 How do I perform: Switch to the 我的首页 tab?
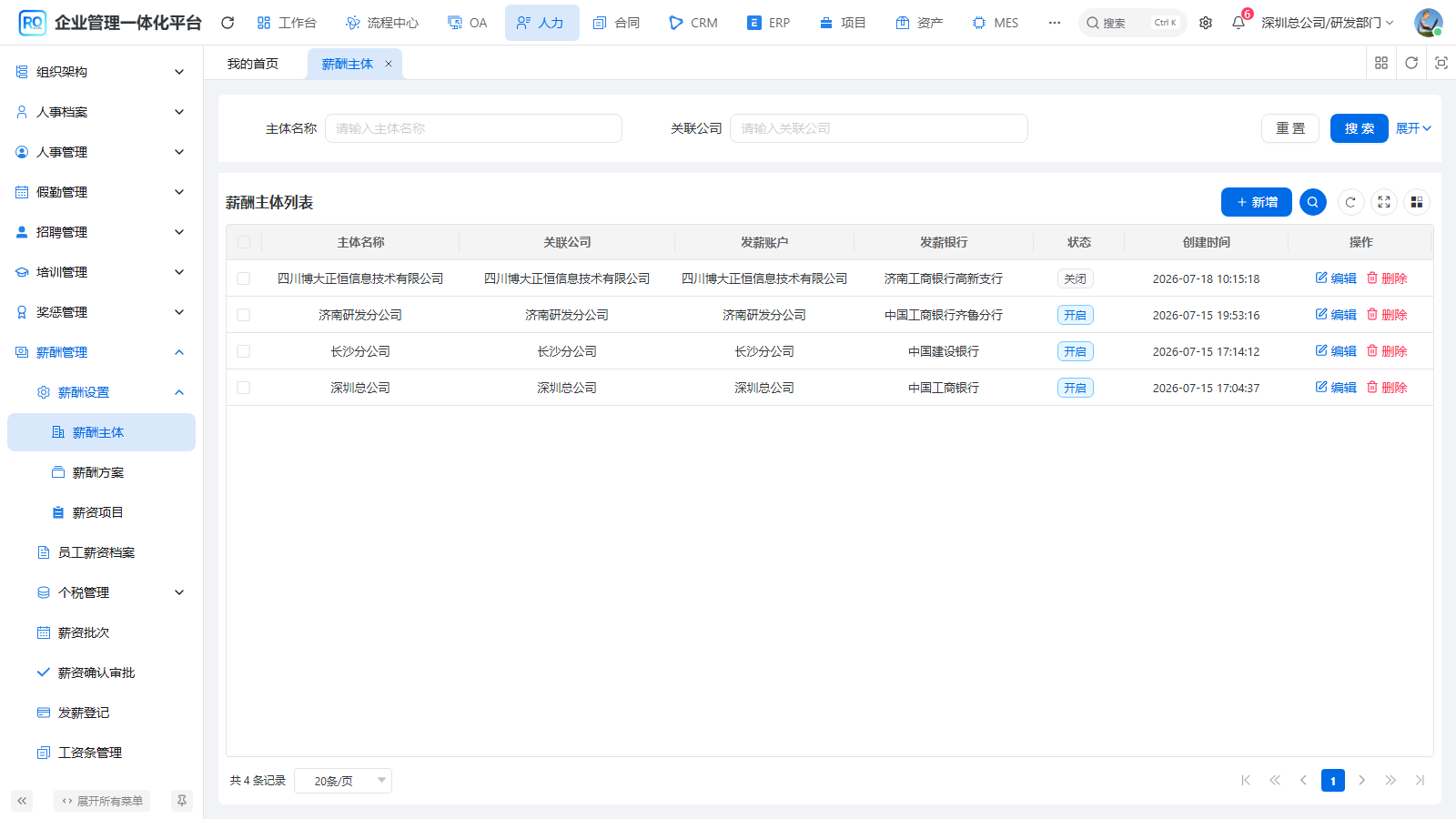(x=253, y=64)
